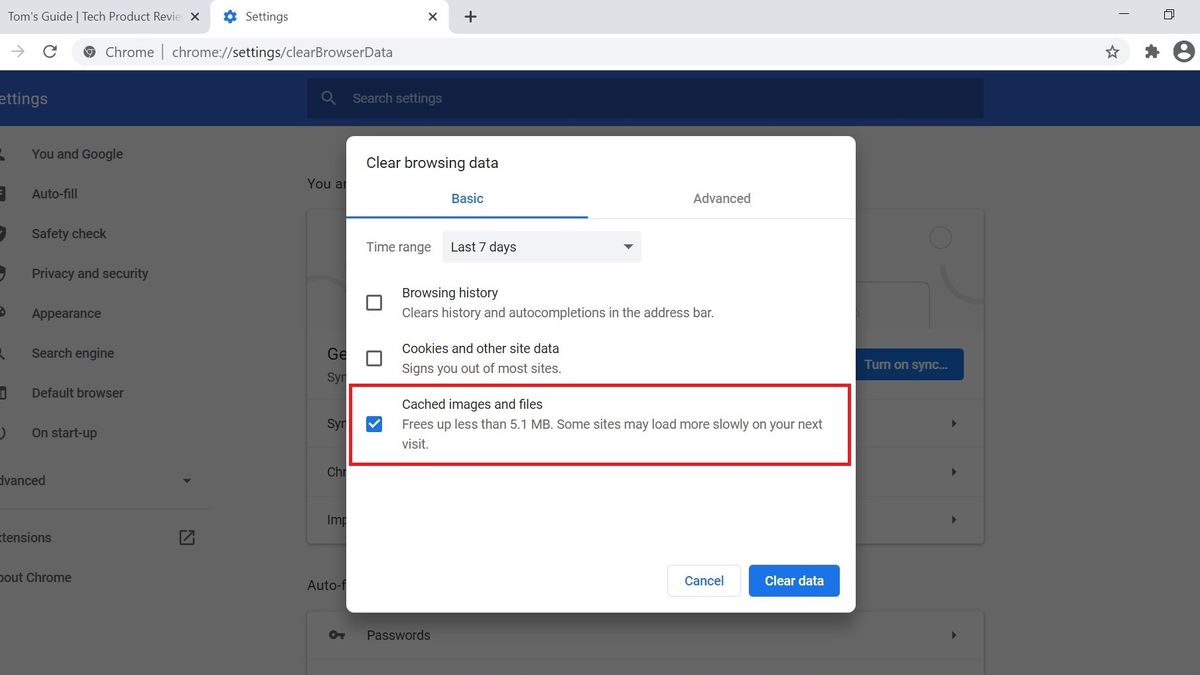Click the search magnifier in Search settings

click(x=328, y=98)
